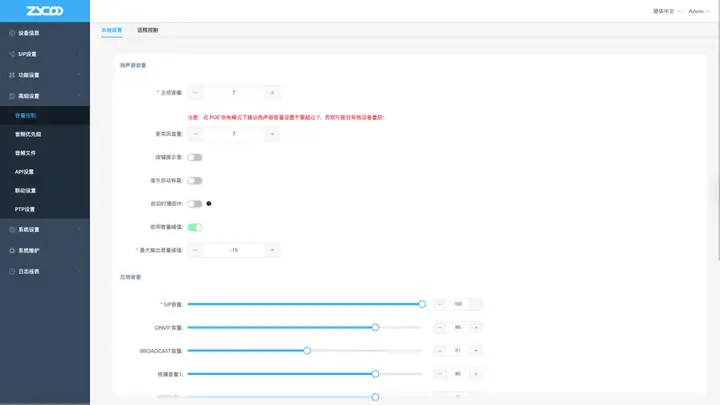Open the language dropdown in the top bar
The image size is (720, 405).
point(666,11)
